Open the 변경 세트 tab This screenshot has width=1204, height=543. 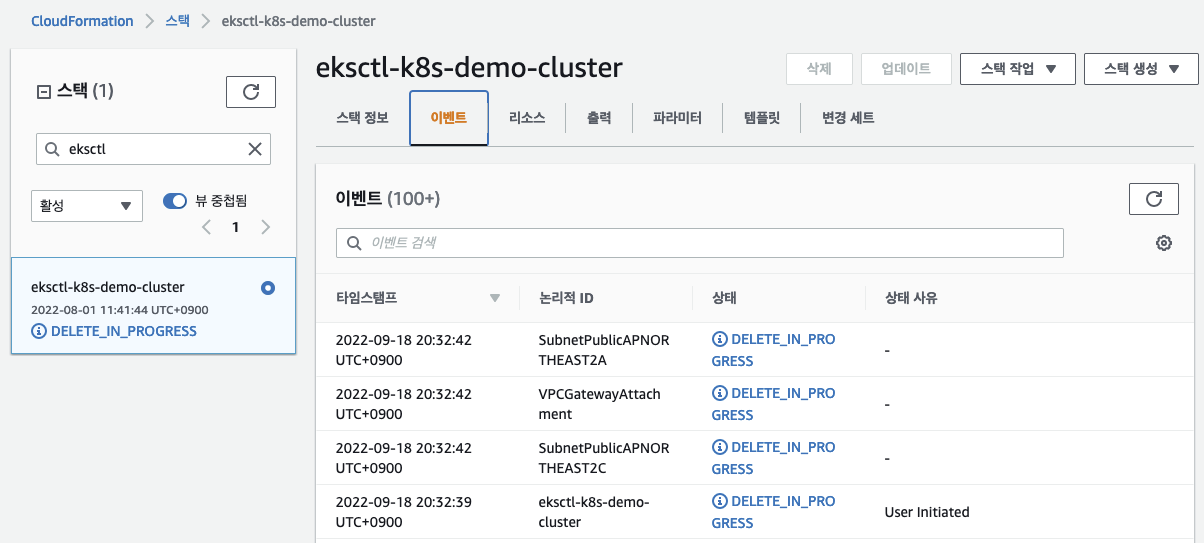pos(848,118)
